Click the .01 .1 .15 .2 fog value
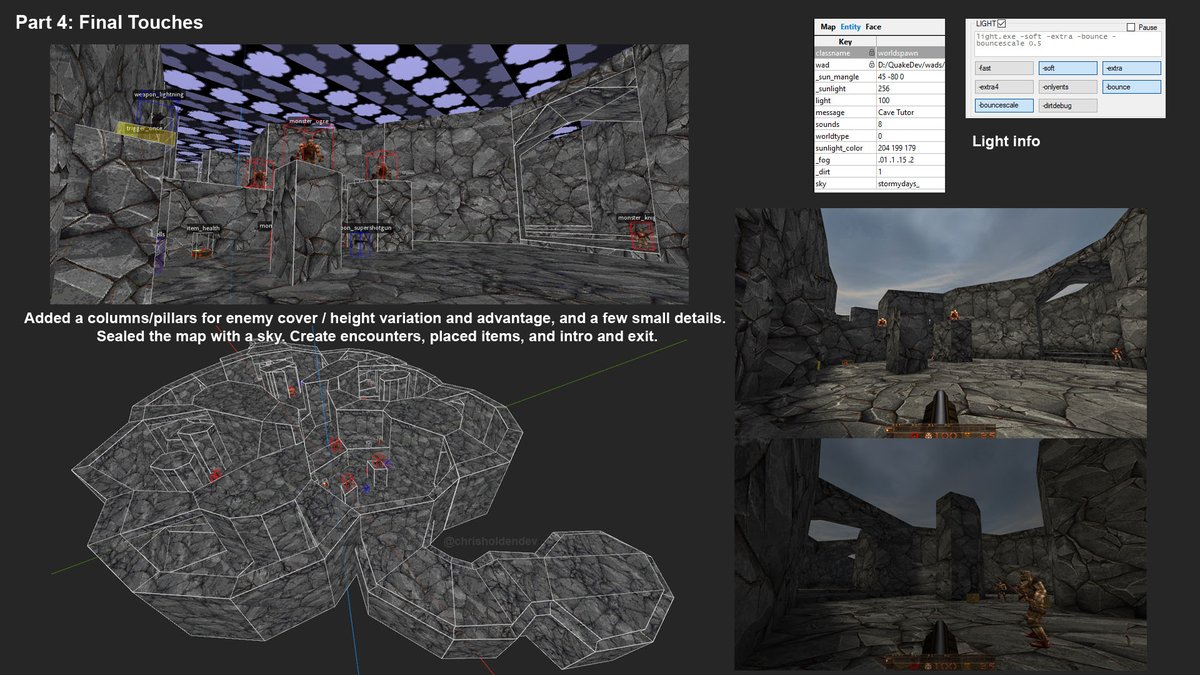The height and width of the screenshot is (675, 1200). tap(910, 160)
